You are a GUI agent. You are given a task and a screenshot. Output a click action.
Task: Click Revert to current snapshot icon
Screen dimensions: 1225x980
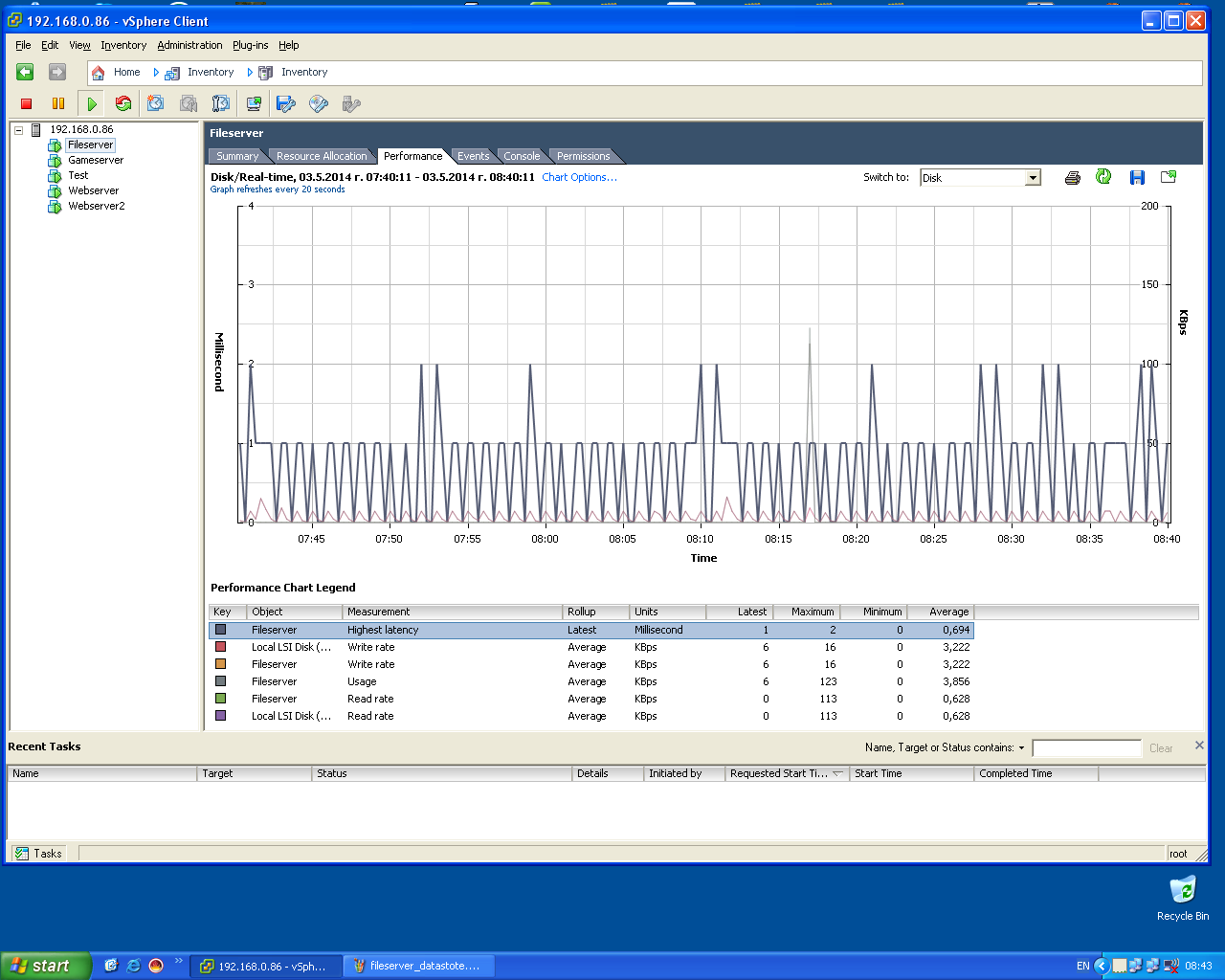click(189, 103)
